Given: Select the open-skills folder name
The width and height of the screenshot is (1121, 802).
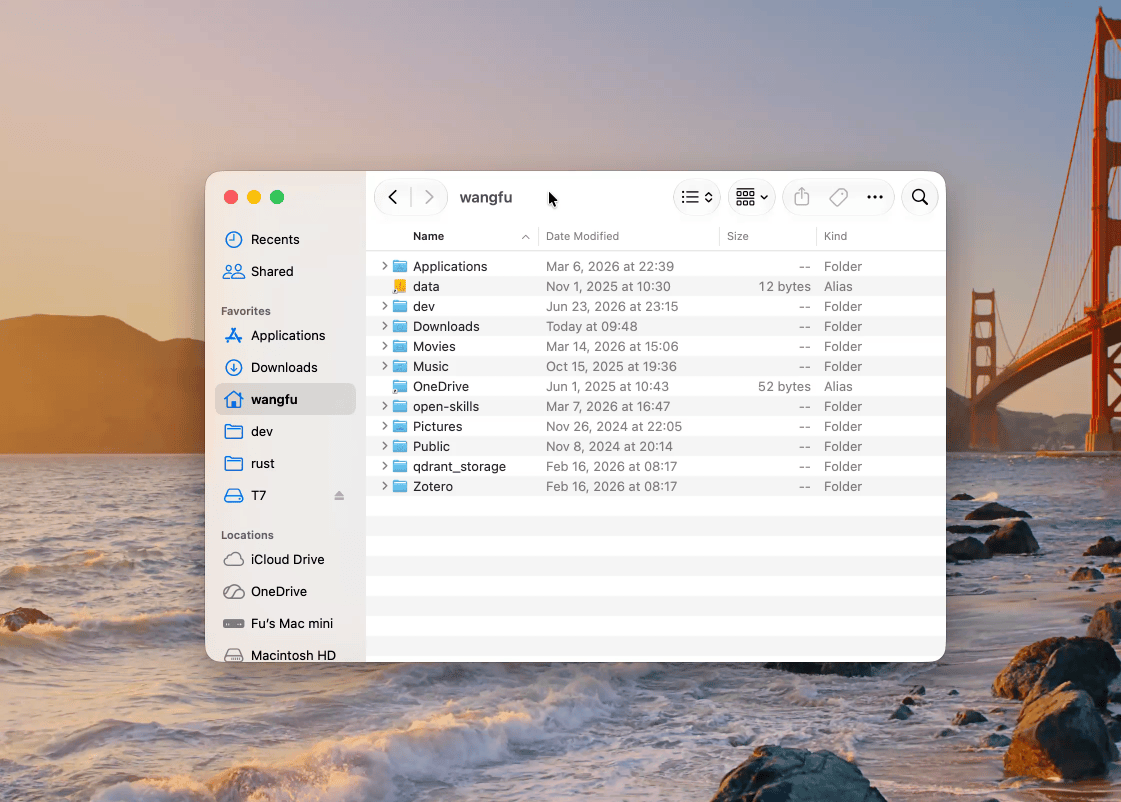Looking at the screenshot, I should (445, 407).
